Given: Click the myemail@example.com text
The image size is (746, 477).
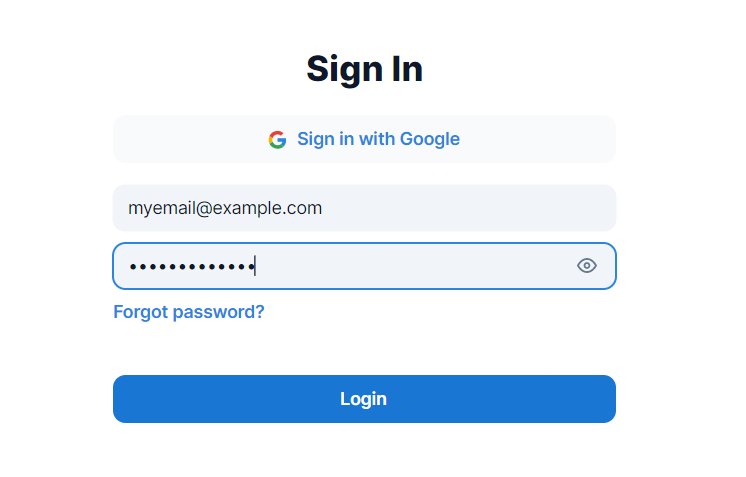Looking at the screenshot, I should (x=225, y=208).
